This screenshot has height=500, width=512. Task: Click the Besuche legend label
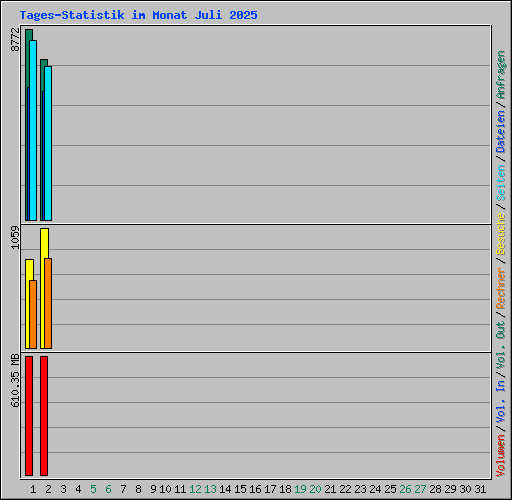(501, 234)
